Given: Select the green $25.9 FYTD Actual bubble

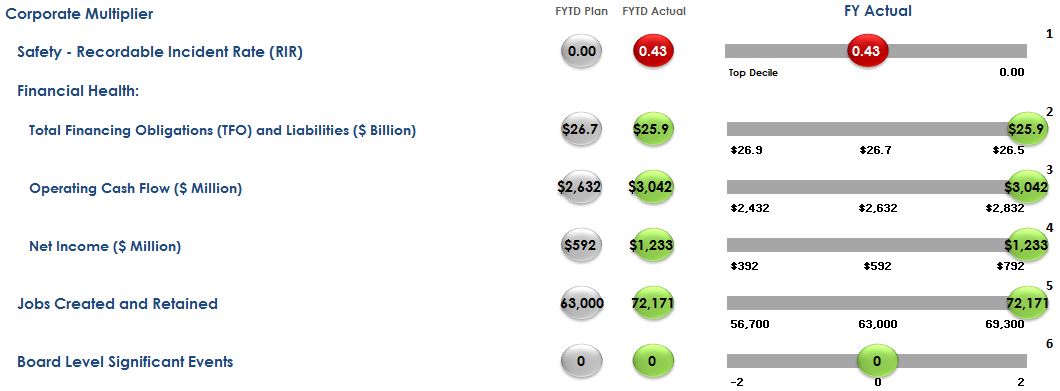Looking at the screenshot, I should tap(654, 129).
